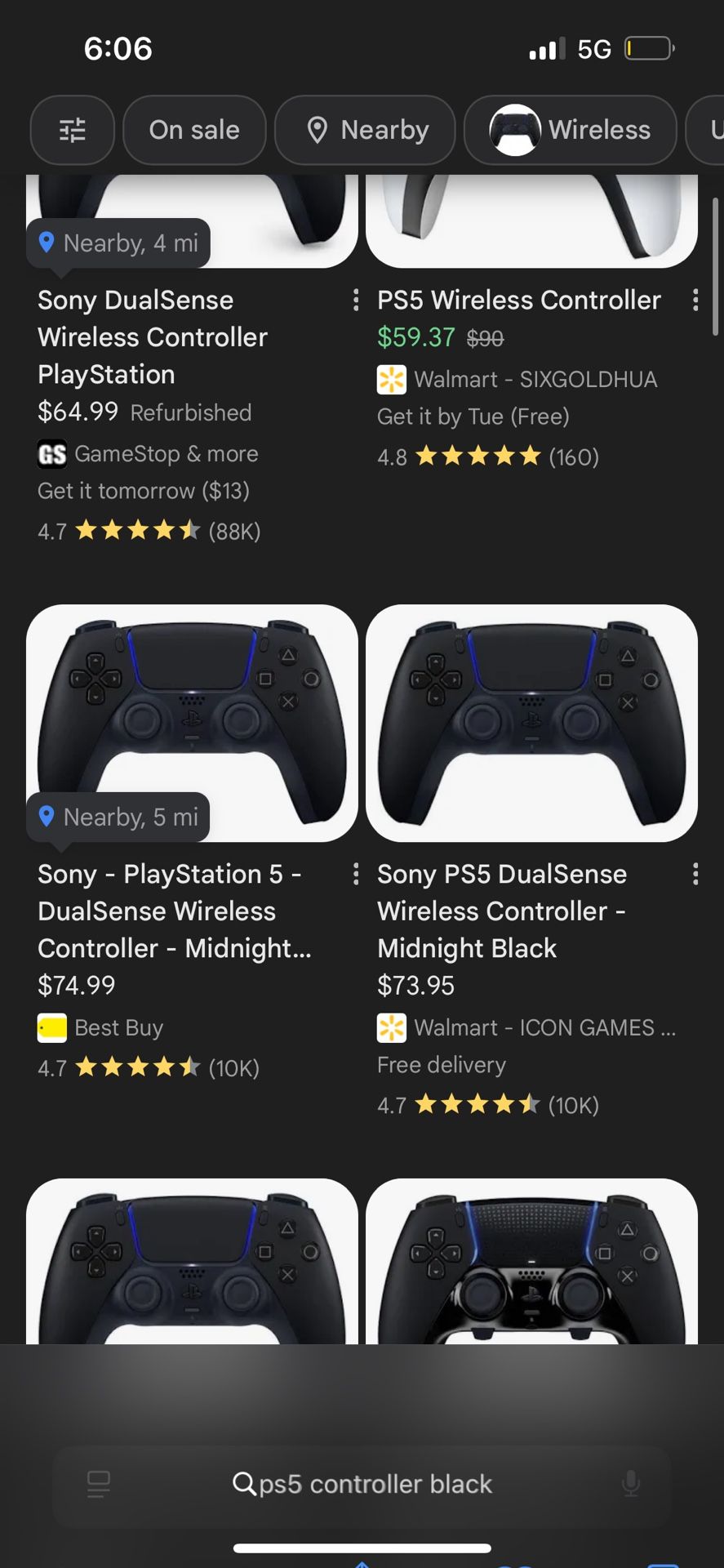Tap the ps5 controller black search field
724x1568 pixels.
363,1483
